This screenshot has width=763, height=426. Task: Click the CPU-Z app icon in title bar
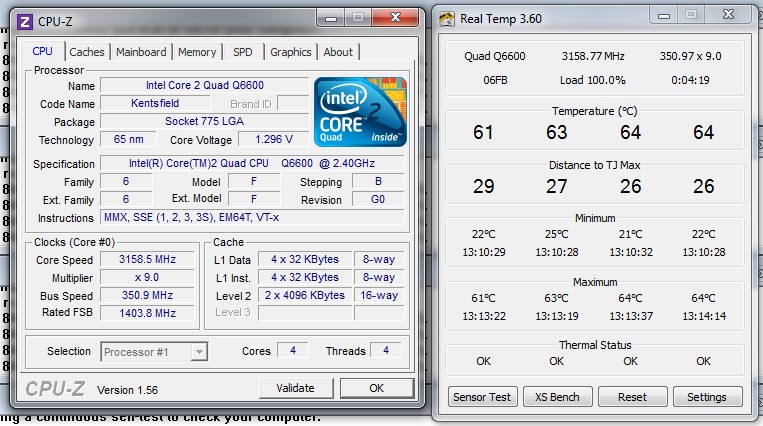click(25, 22)
